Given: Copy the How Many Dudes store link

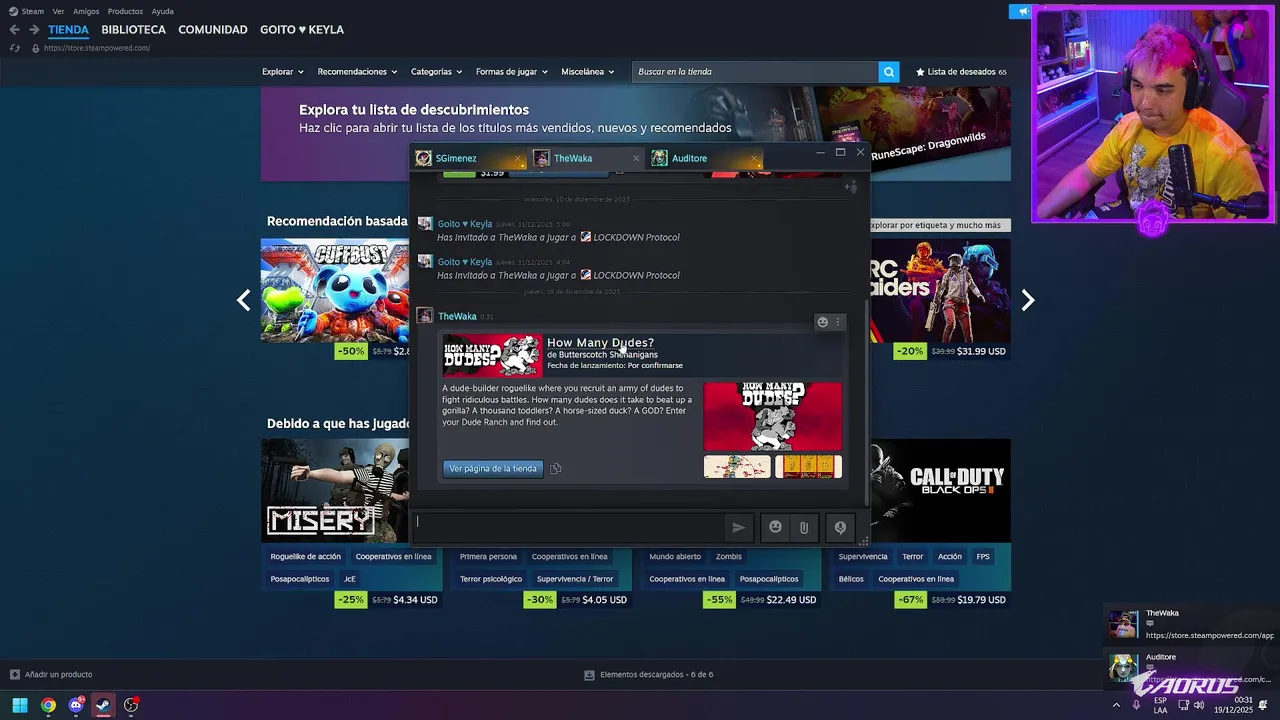Looking at the screenshot, I should tap(556, 468).
